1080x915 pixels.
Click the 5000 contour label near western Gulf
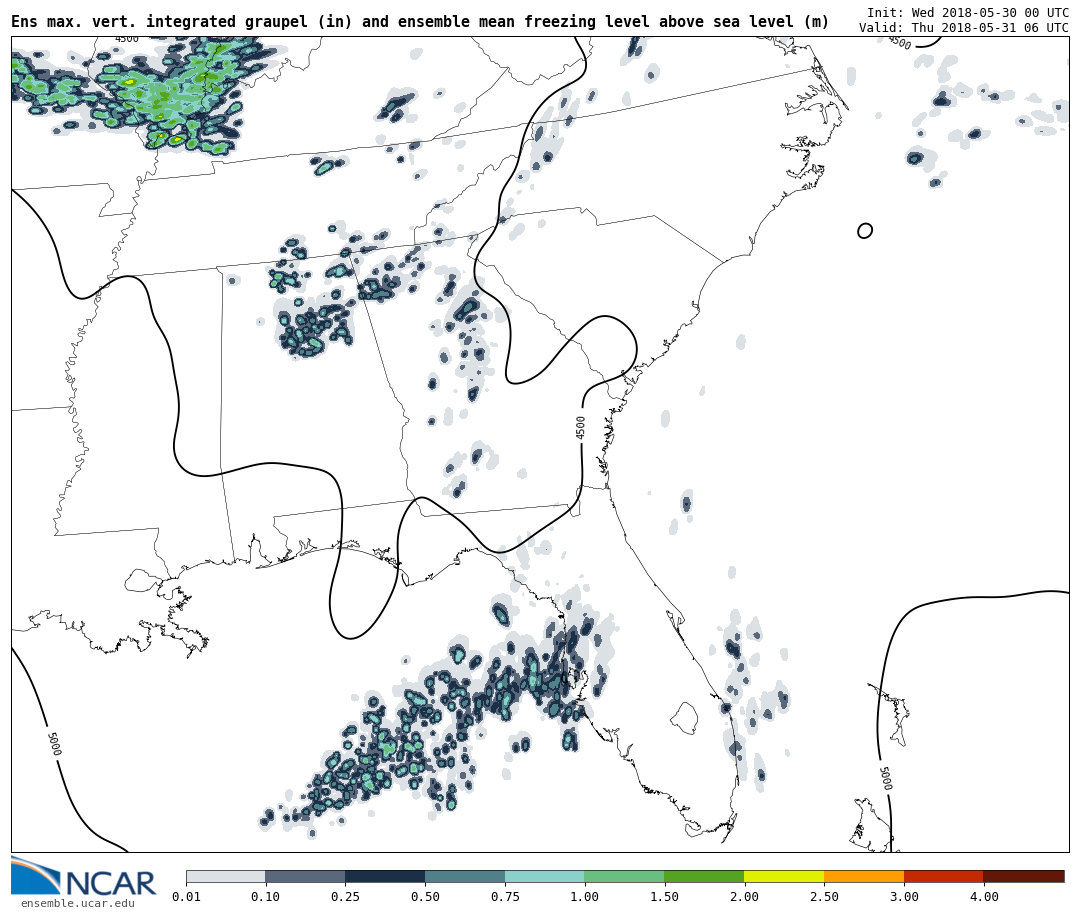click(54, 743)
